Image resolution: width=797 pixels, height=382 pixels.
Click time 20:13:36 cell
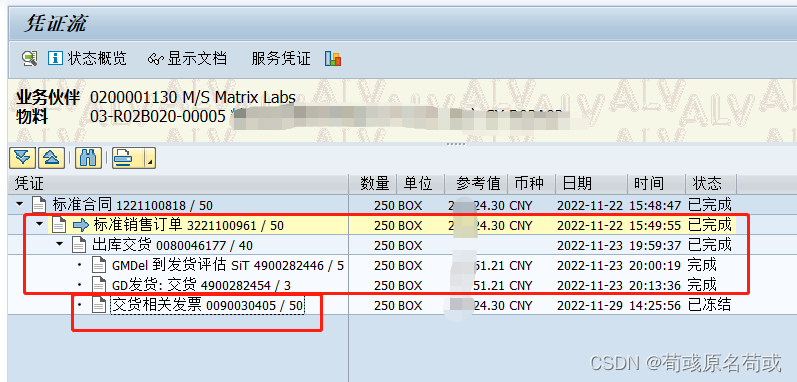click(x=655, y=284)
